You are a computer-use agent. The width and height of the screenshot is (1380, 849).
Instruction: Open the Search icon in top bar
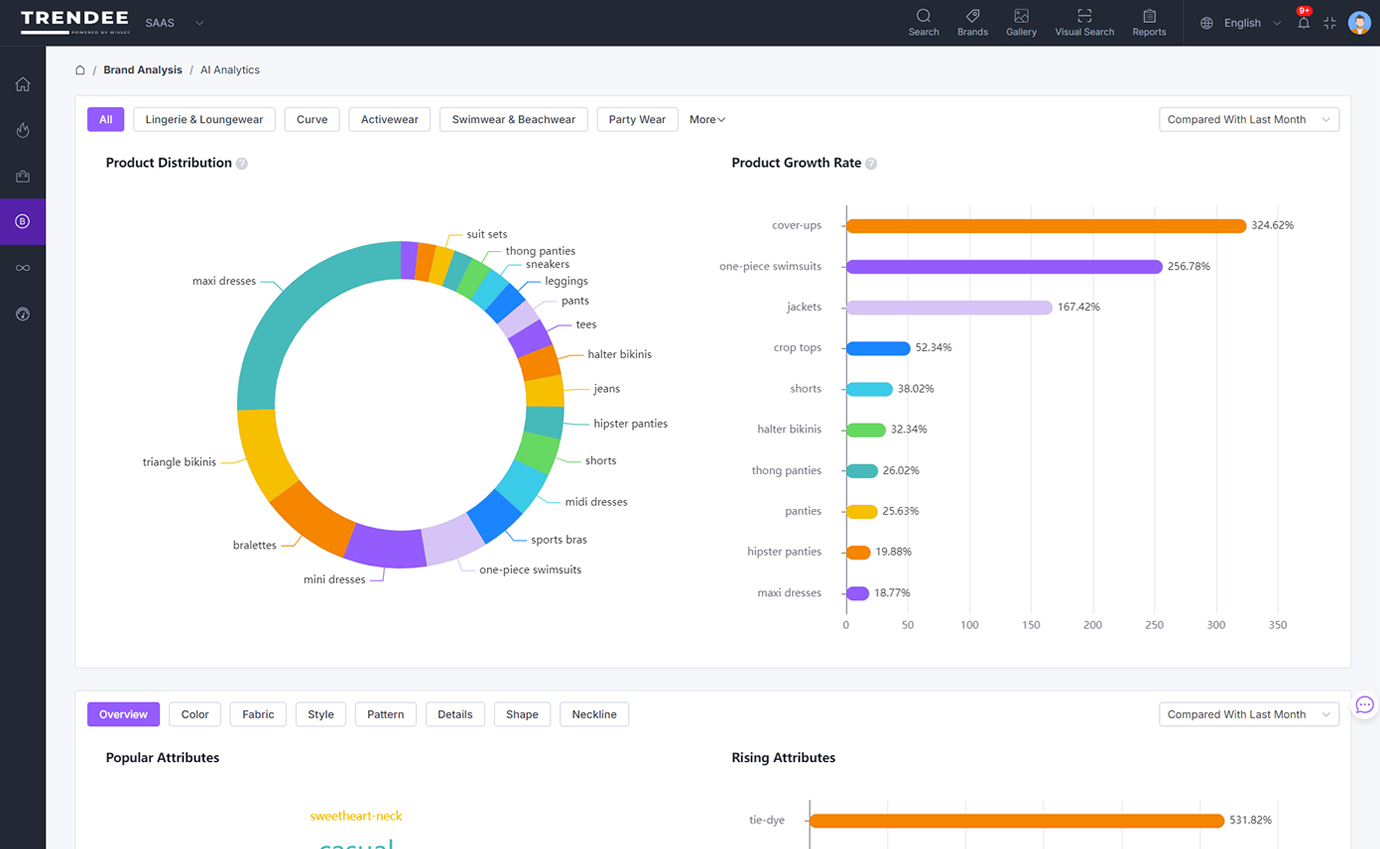click(x=924, y=22)
